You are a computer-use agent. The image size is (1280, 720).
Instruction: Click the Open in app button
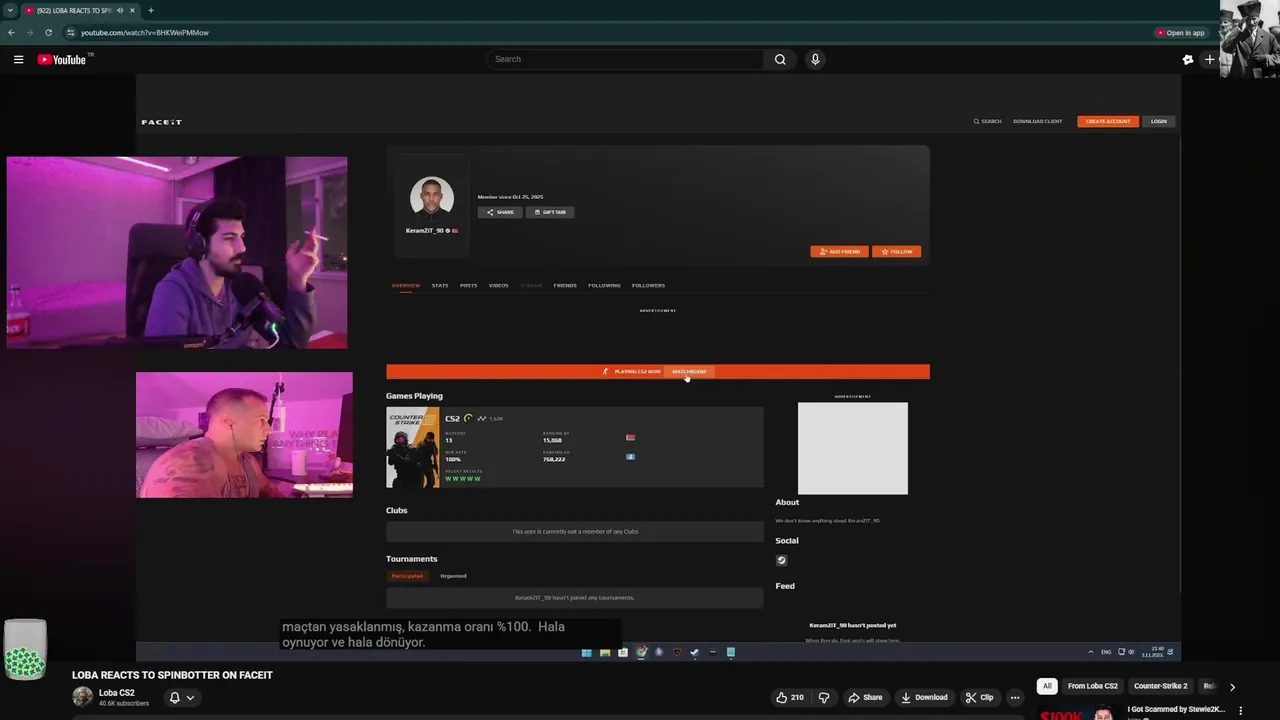(1180, 32)
